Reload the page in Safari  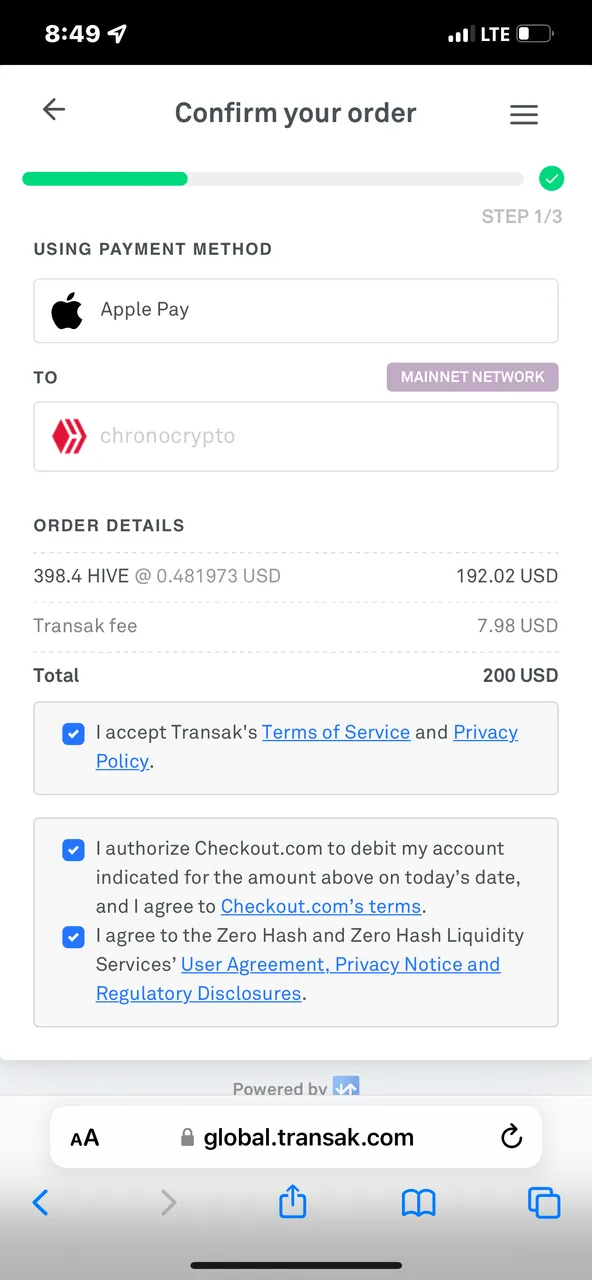click(511, 1137)
